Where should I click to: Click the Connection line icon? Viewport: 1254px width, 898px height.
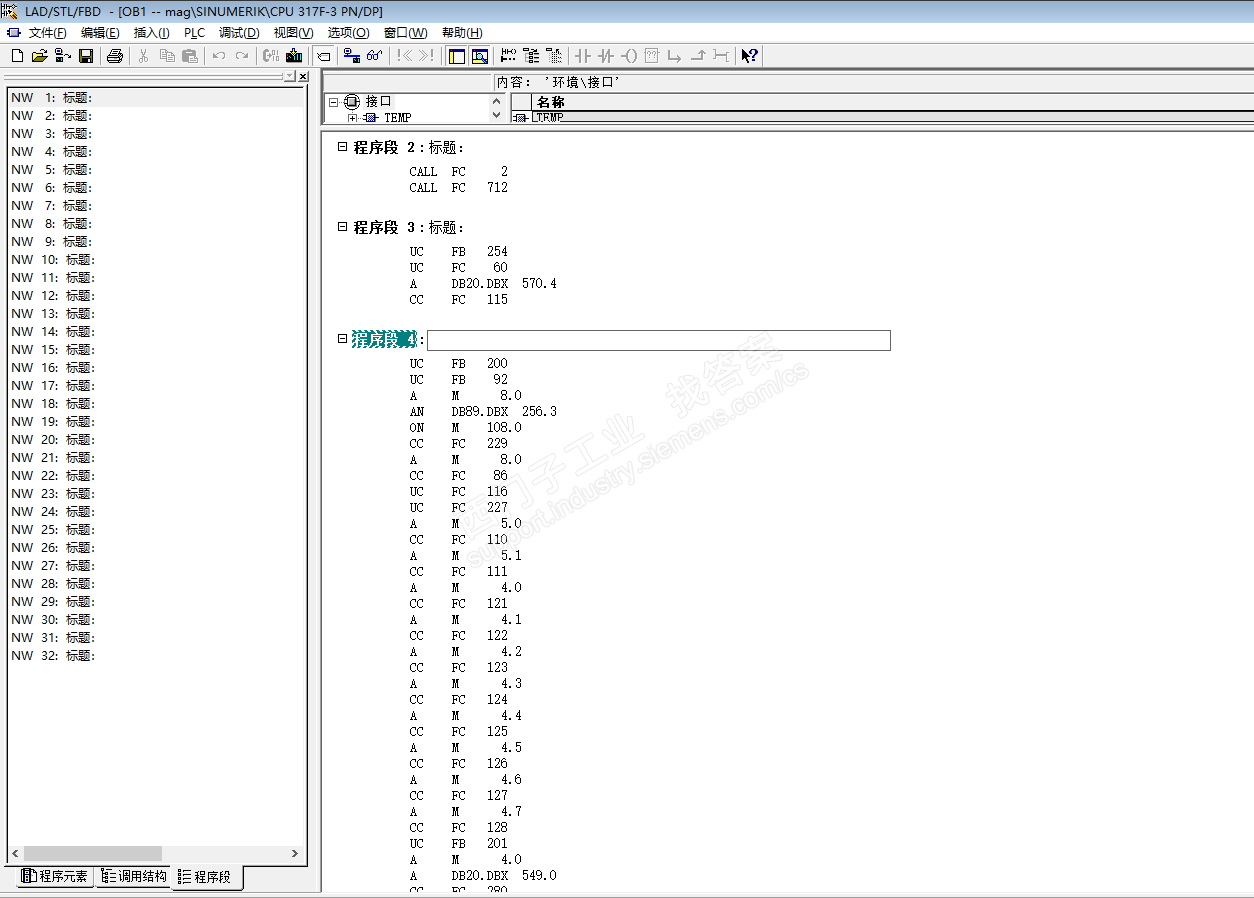[721, 56]
